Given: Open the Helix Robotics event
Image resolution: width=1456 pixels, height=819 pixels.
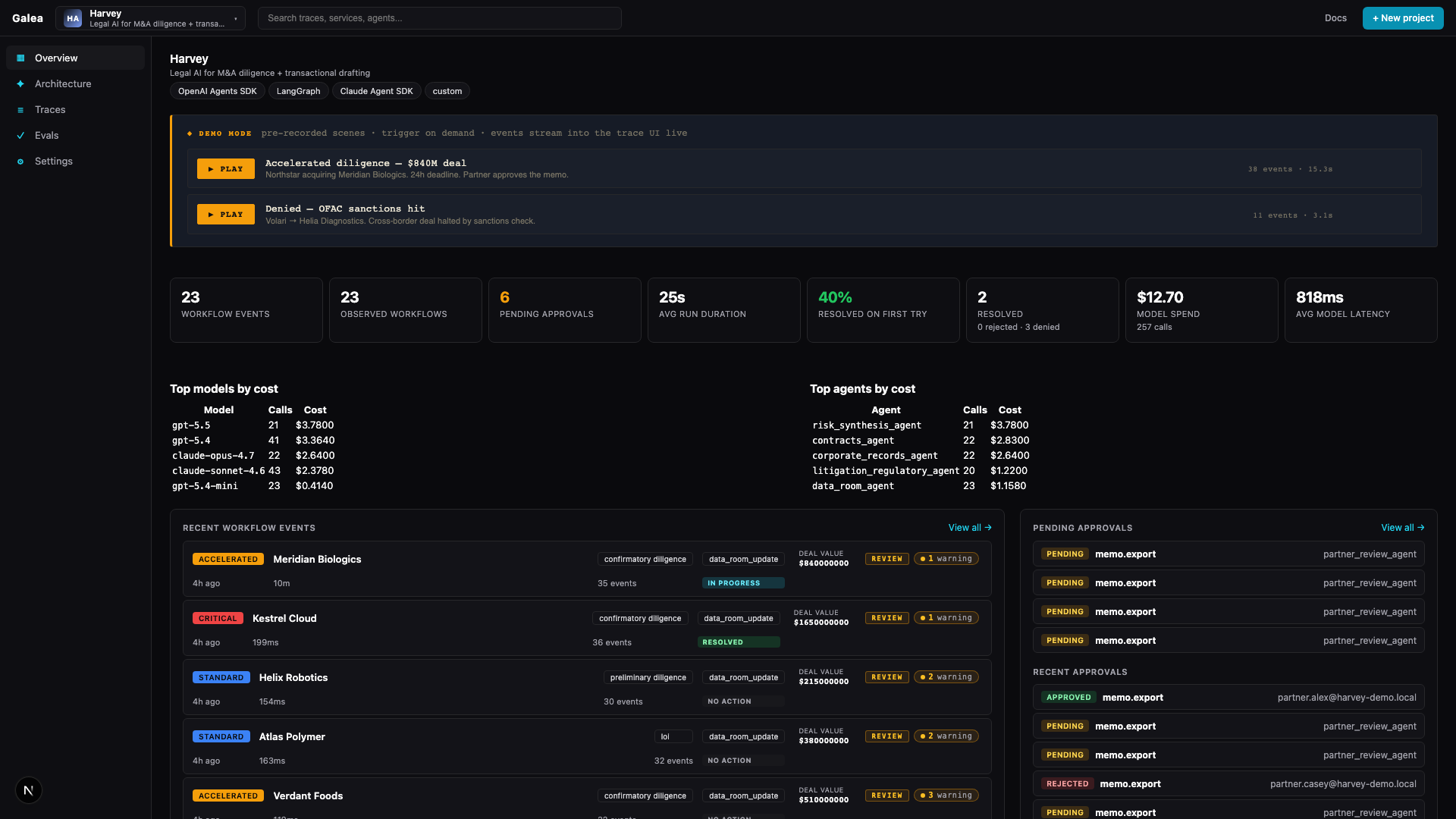Looking at the screenshot, I should (x=587, y=687).
